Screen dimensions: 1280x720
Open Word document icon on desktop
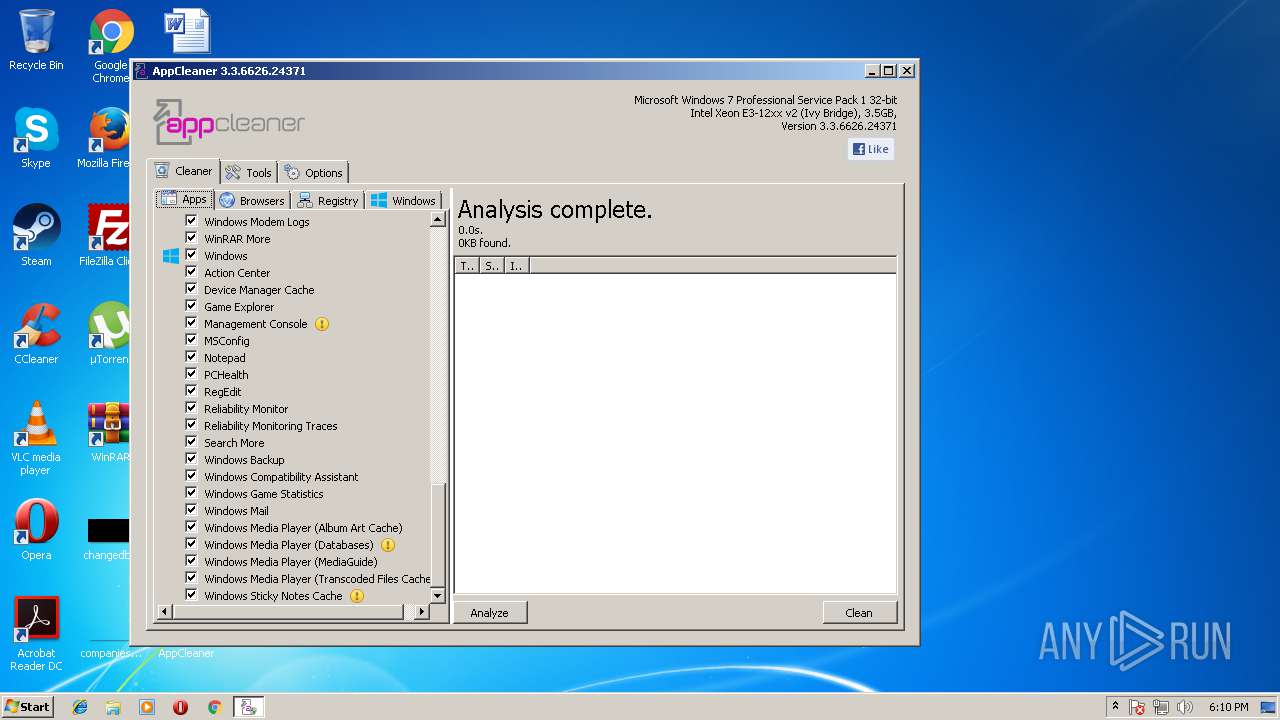coord(187,30)
